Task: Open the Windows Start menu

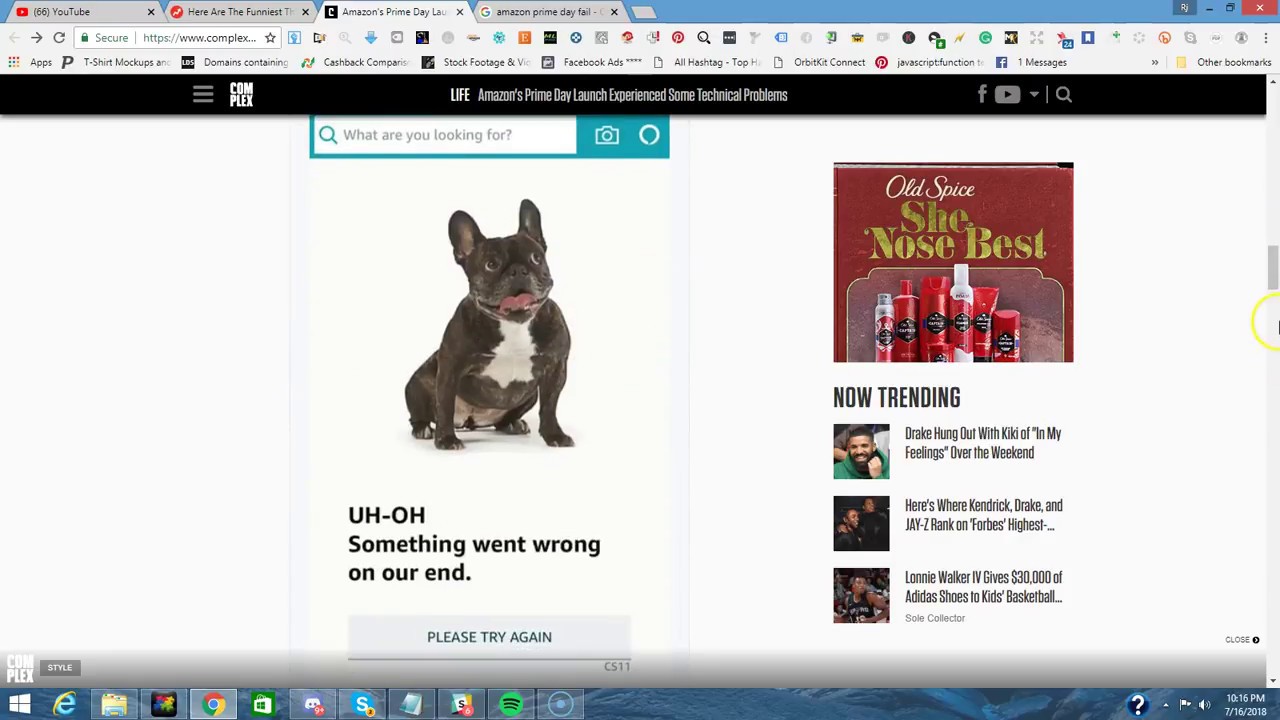Action: click(x=19, y=705)
